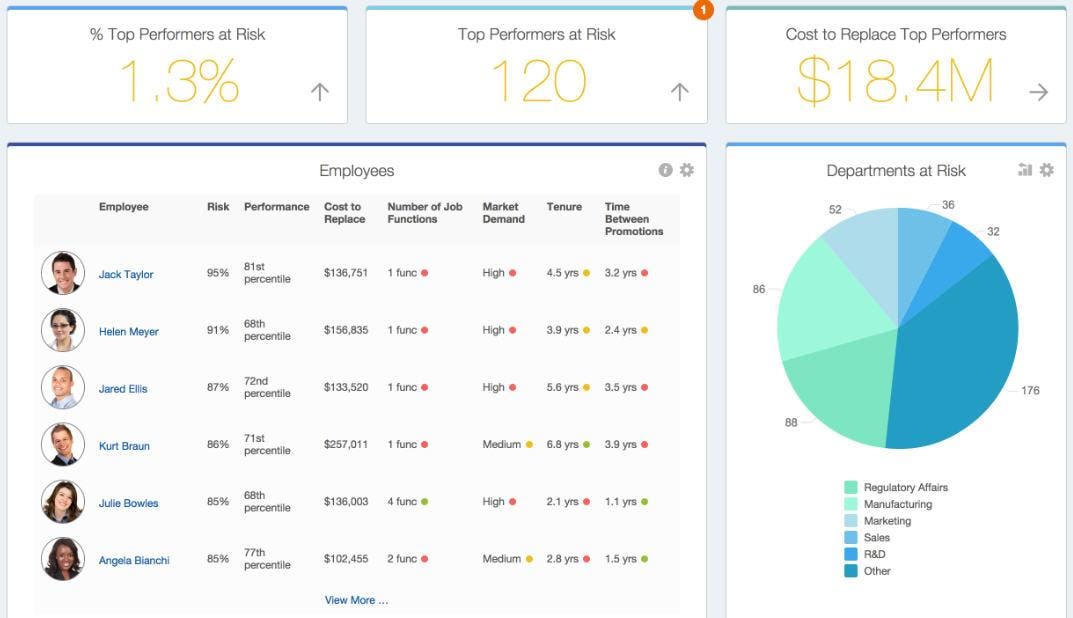Click View More under employees table
The width and height of the screenshot is (1073, 618).
356,600
